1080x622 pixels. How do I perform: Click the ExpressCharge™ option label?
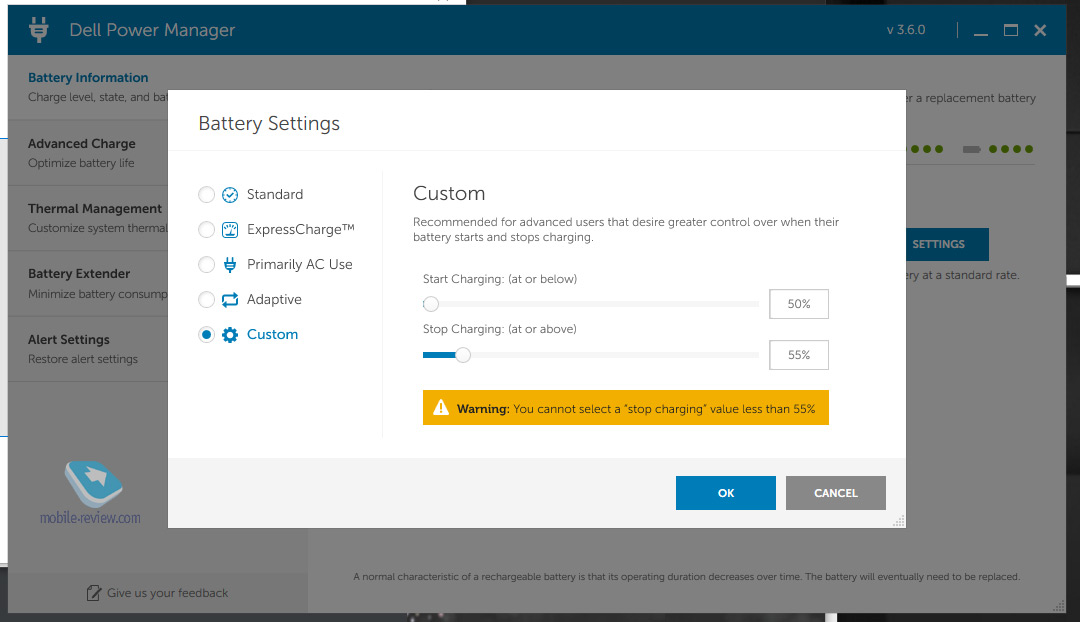tap(301, 229)
